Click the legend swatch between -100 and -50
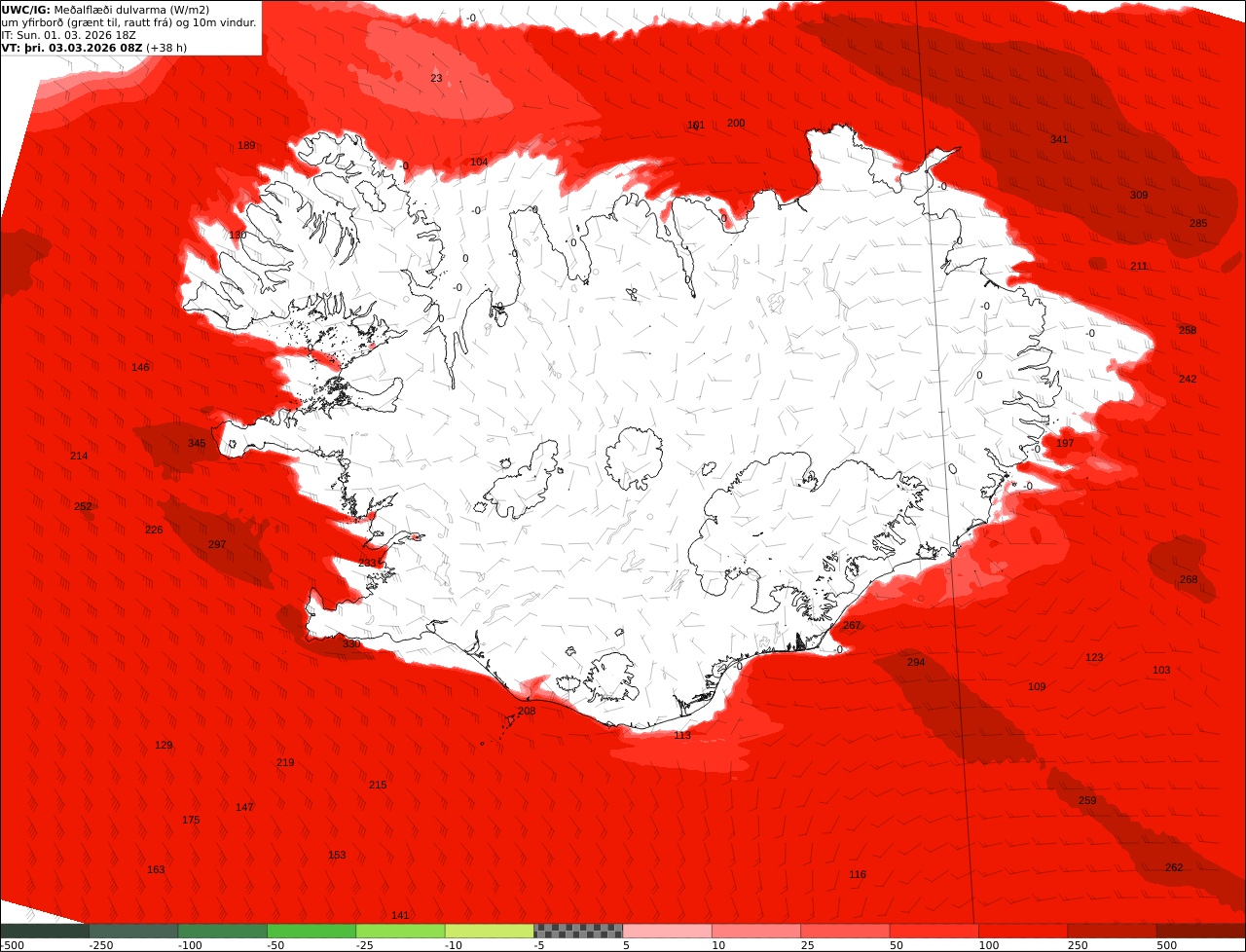The height and width of the screenshot is (952, 1246). [223, 931]
